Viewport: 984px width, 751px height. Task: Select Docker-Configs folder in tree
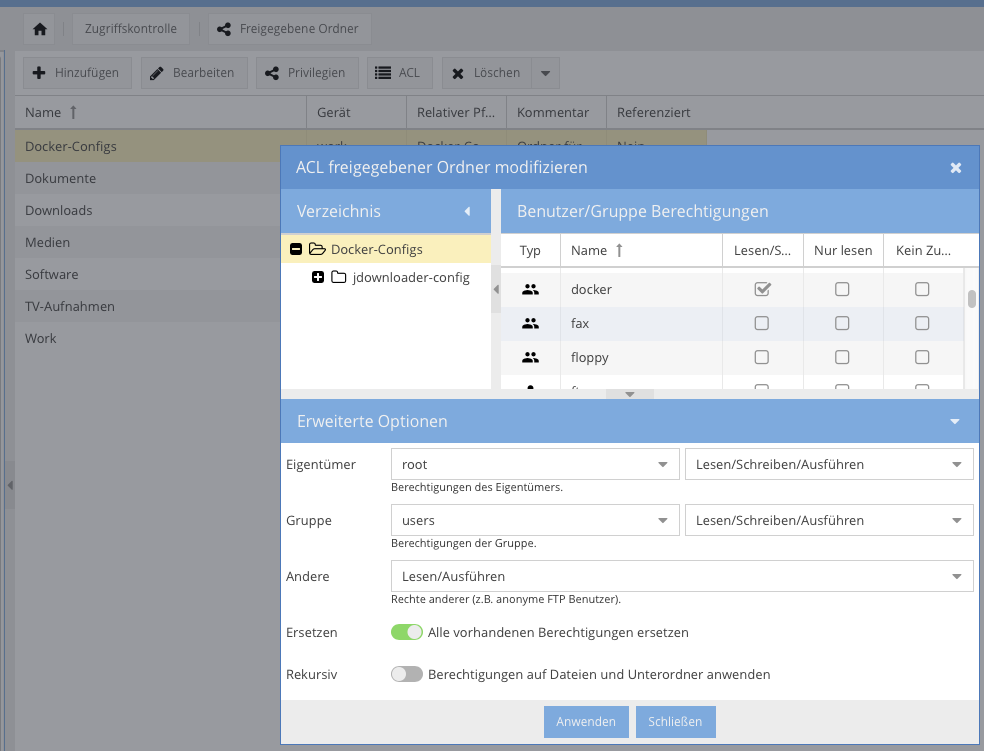377,249
